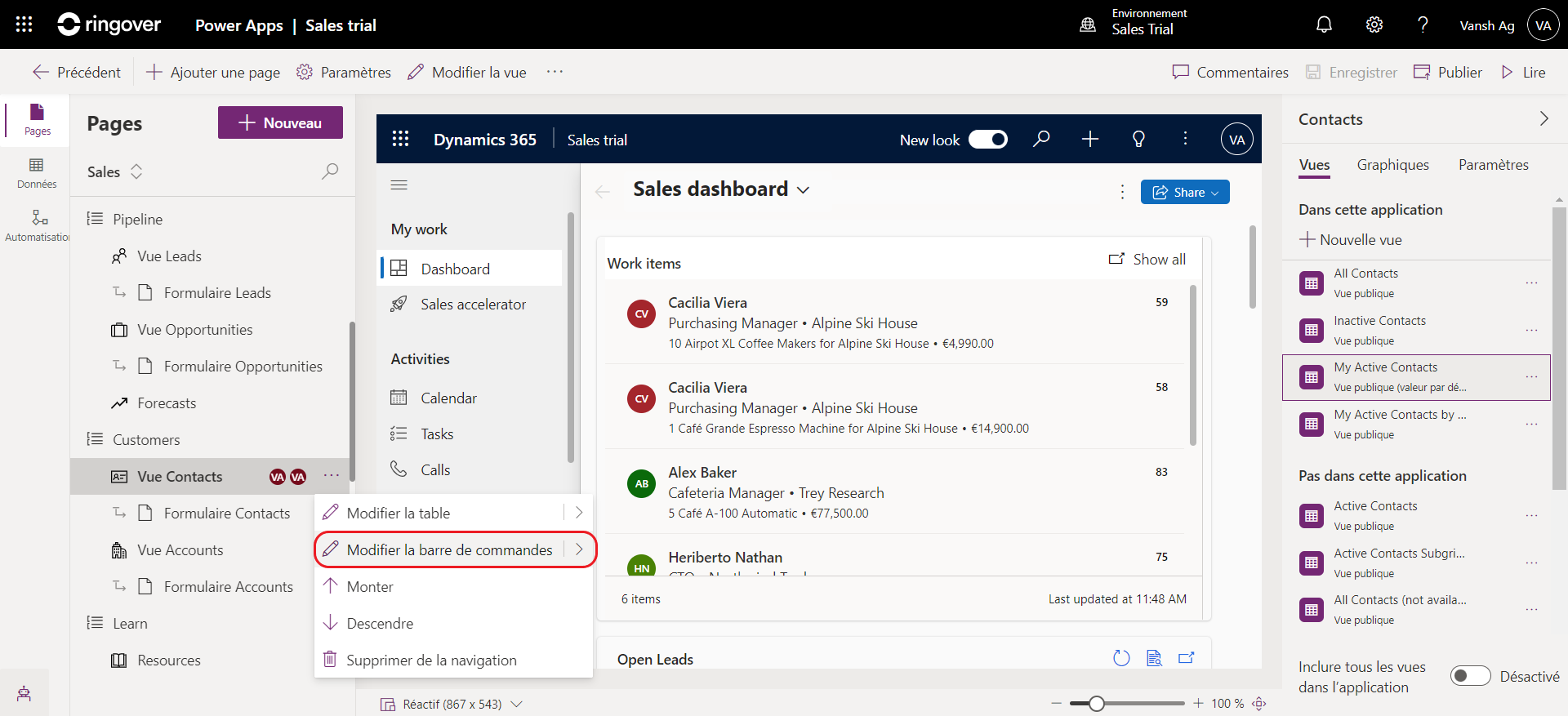Open the Share dropdown button

[1185, 192]
